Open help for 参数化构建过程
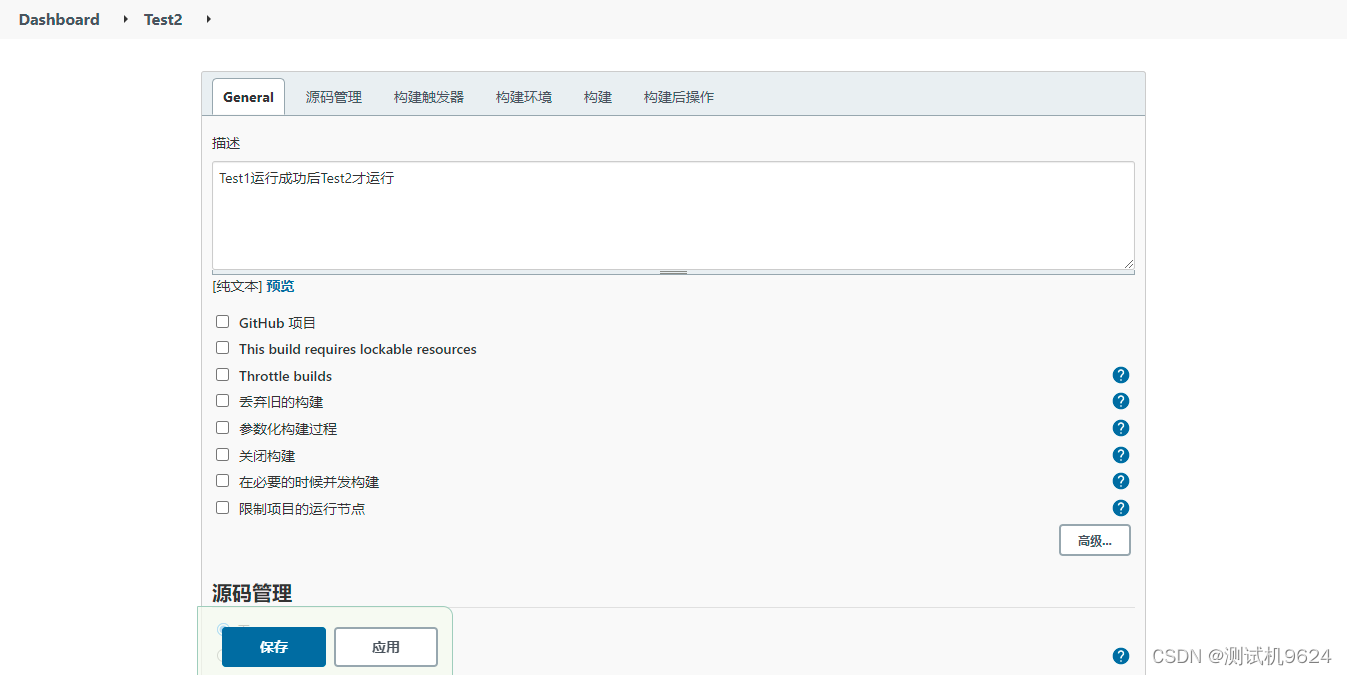Screen dimensions: 1347x675 pyautogui.click(x=1121, y=428)
